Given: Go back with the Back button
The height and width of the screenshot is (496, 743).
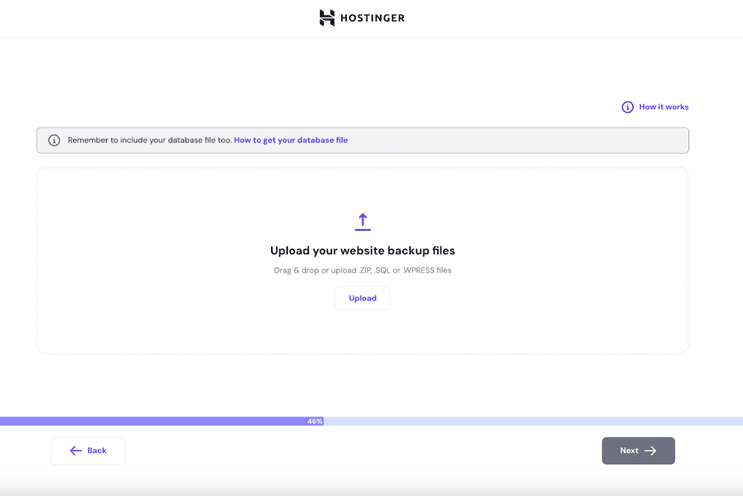Looking at the screenshot, I should tap(88, 451).
